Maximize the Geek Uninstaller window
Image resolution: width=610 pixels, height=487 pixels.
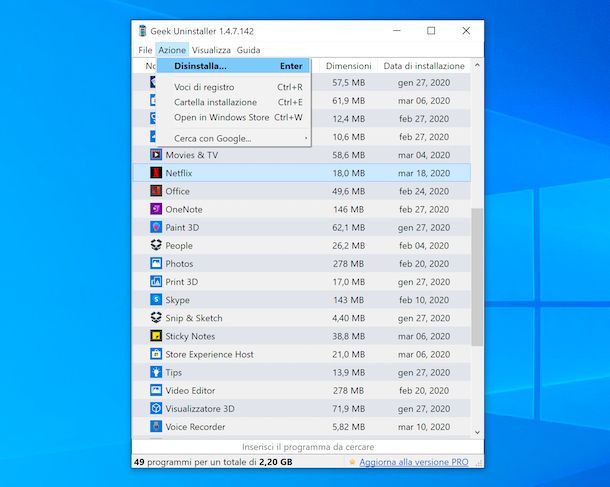(x=431, y=30)
